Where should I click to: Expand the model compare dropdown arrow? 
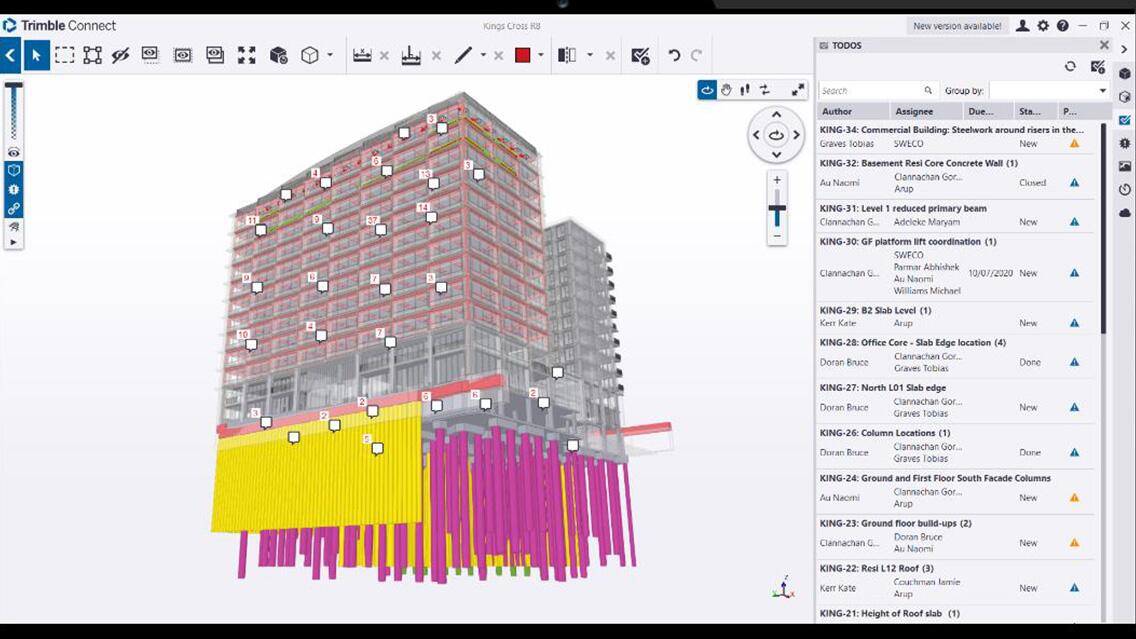tap(590, 55)
